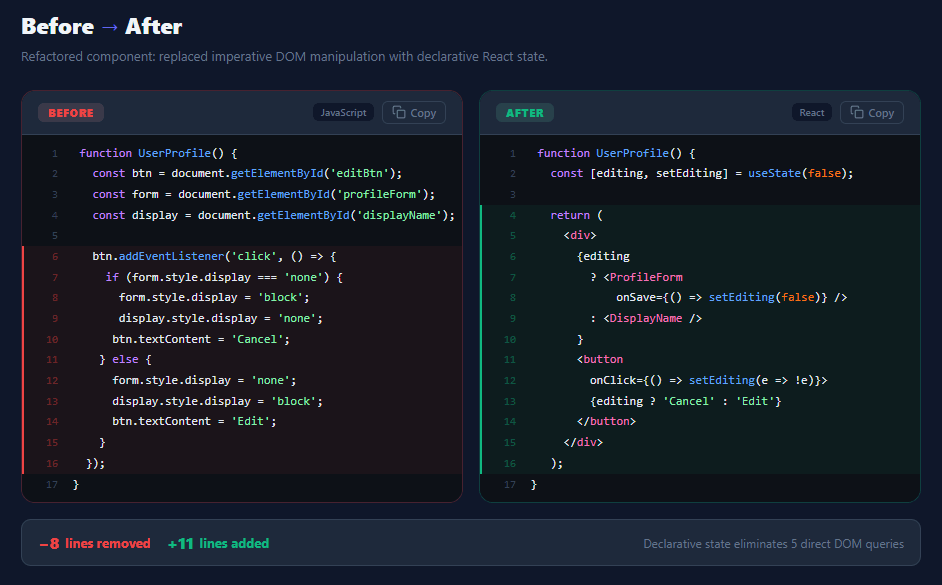Click the '} else {' line
This screenshot has width=942, height=585.
pyautogui.click(x=242, y=360)
